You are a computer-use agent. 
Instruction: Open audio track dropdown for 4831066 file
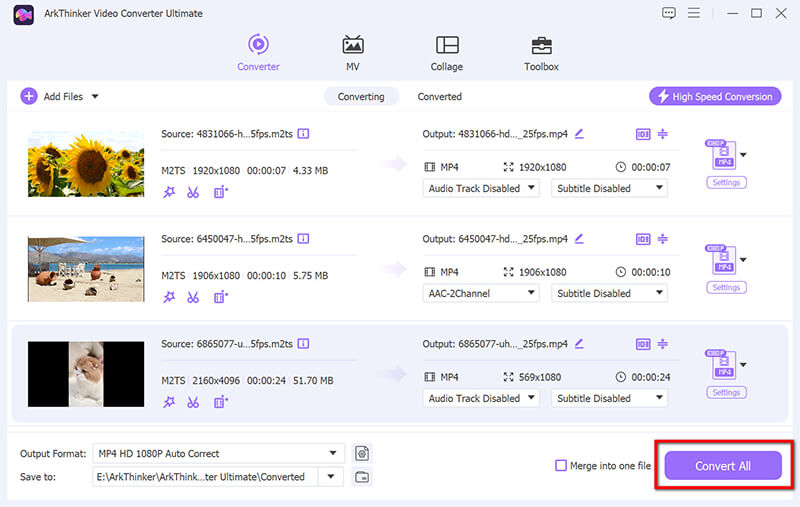coord(481,188)
